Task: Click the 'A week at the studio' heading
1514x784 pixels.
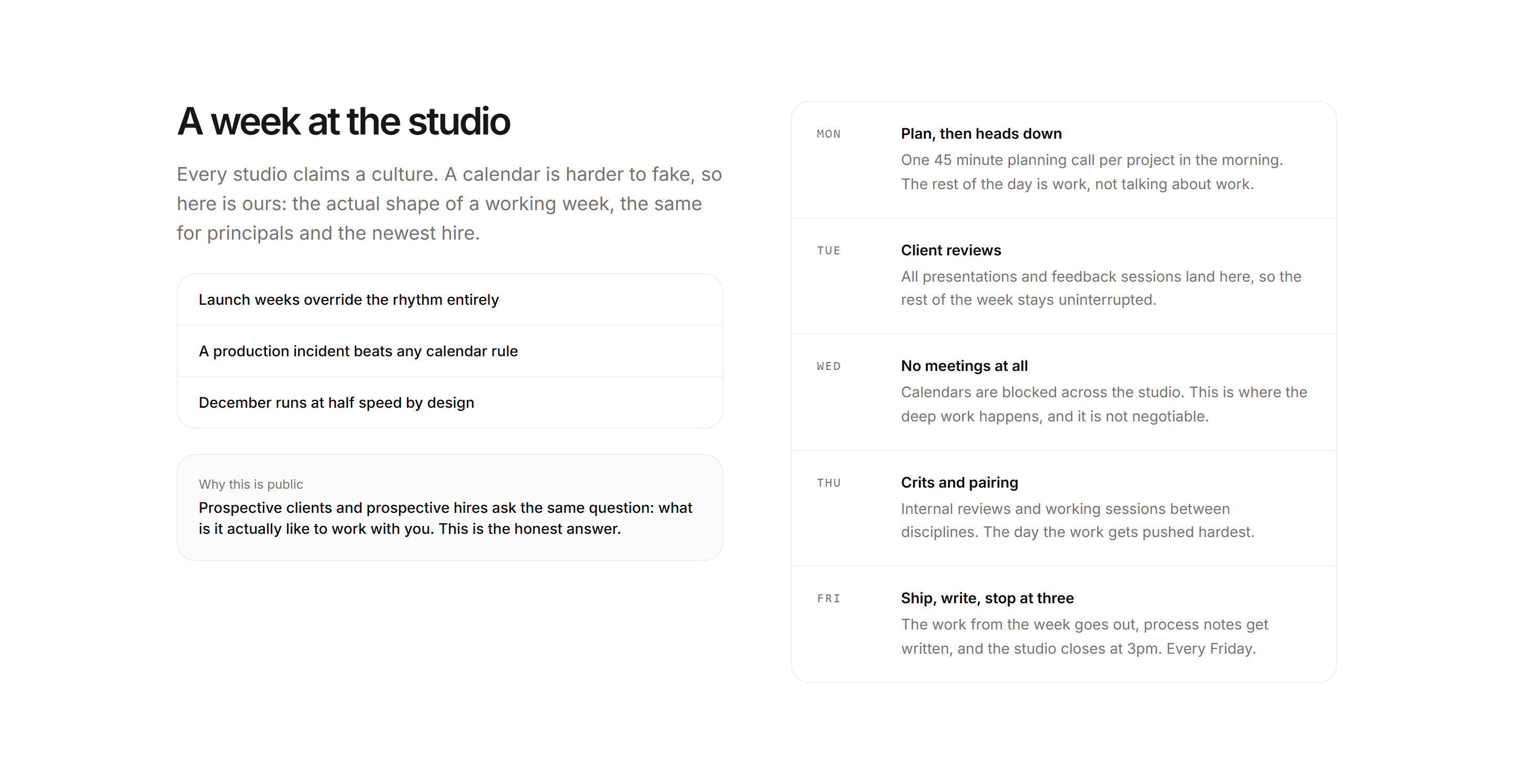Action: click(x=343, y=121)
